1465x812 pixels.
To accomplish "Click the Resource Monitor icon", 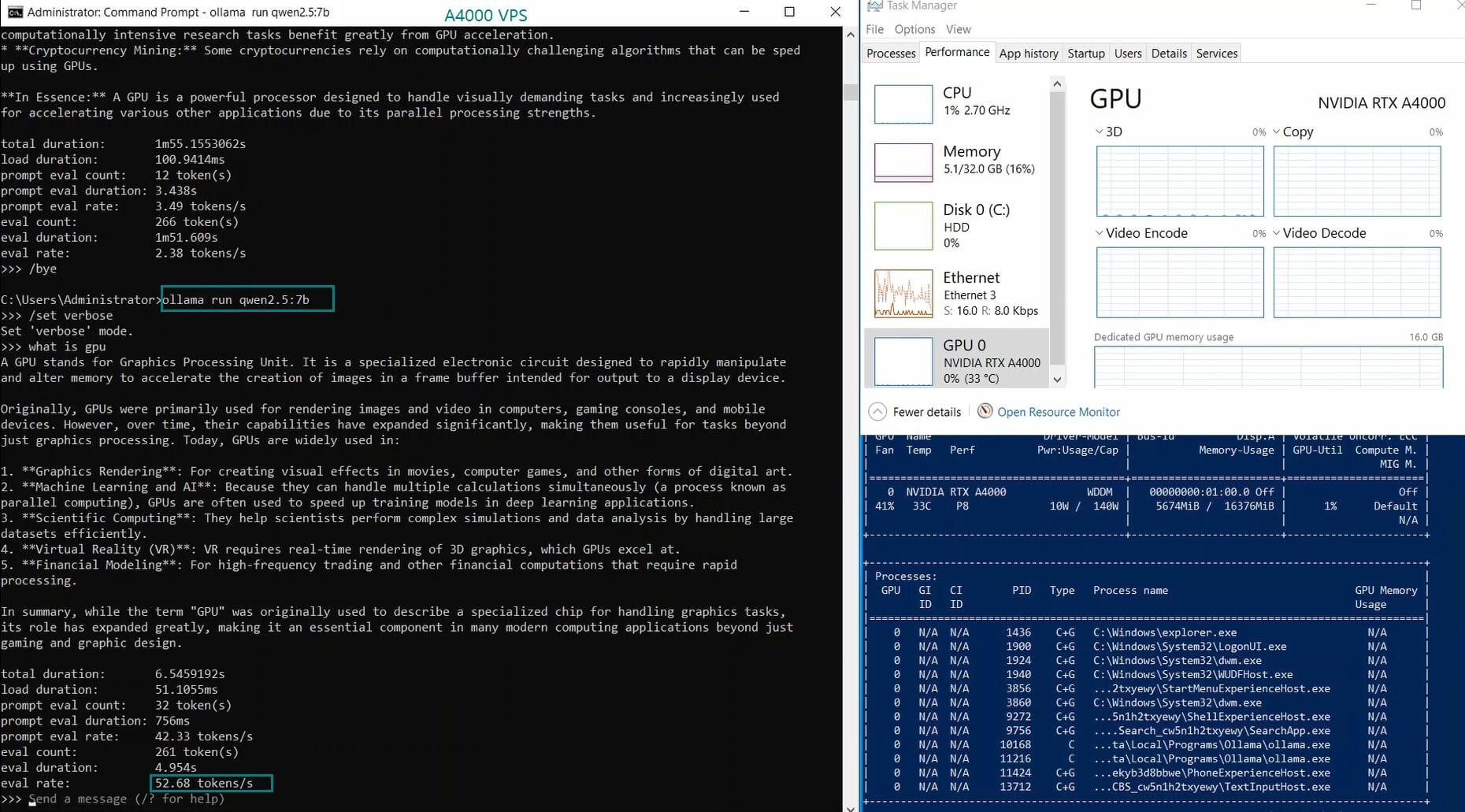I will pyautogui.click(x=985, y=411).
